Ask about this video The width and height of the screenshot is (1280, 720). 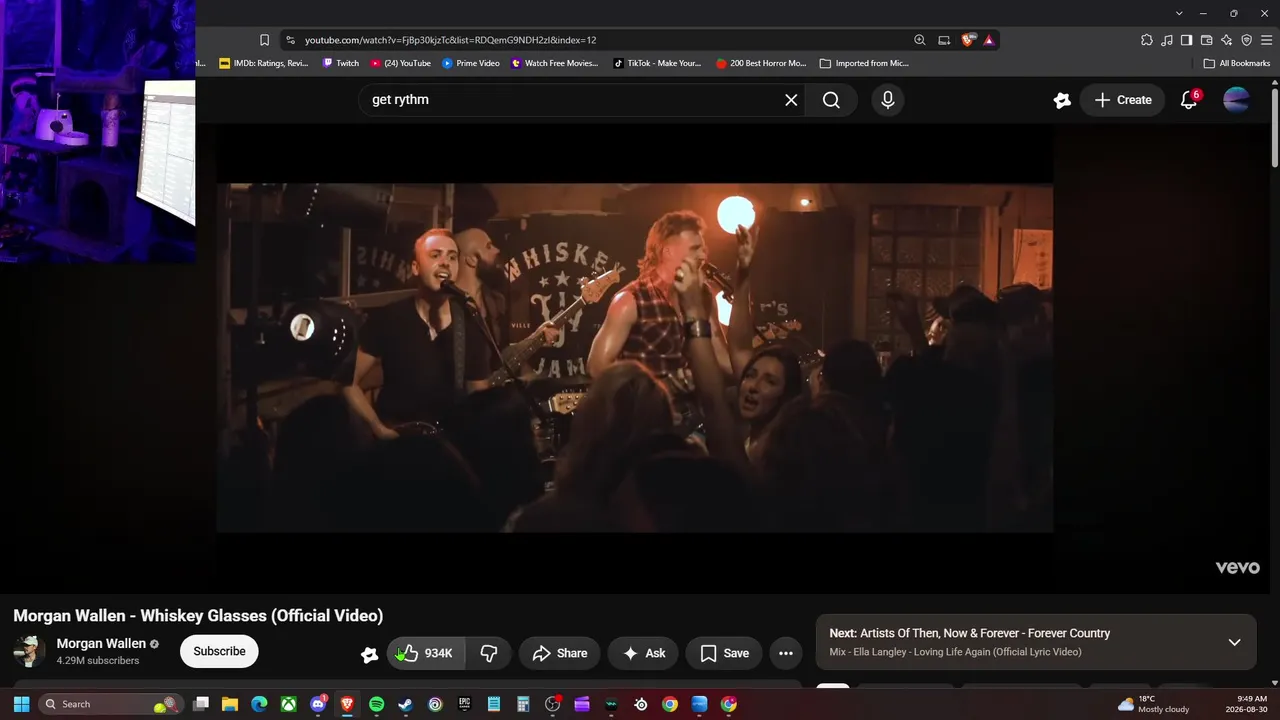point(643,653)
